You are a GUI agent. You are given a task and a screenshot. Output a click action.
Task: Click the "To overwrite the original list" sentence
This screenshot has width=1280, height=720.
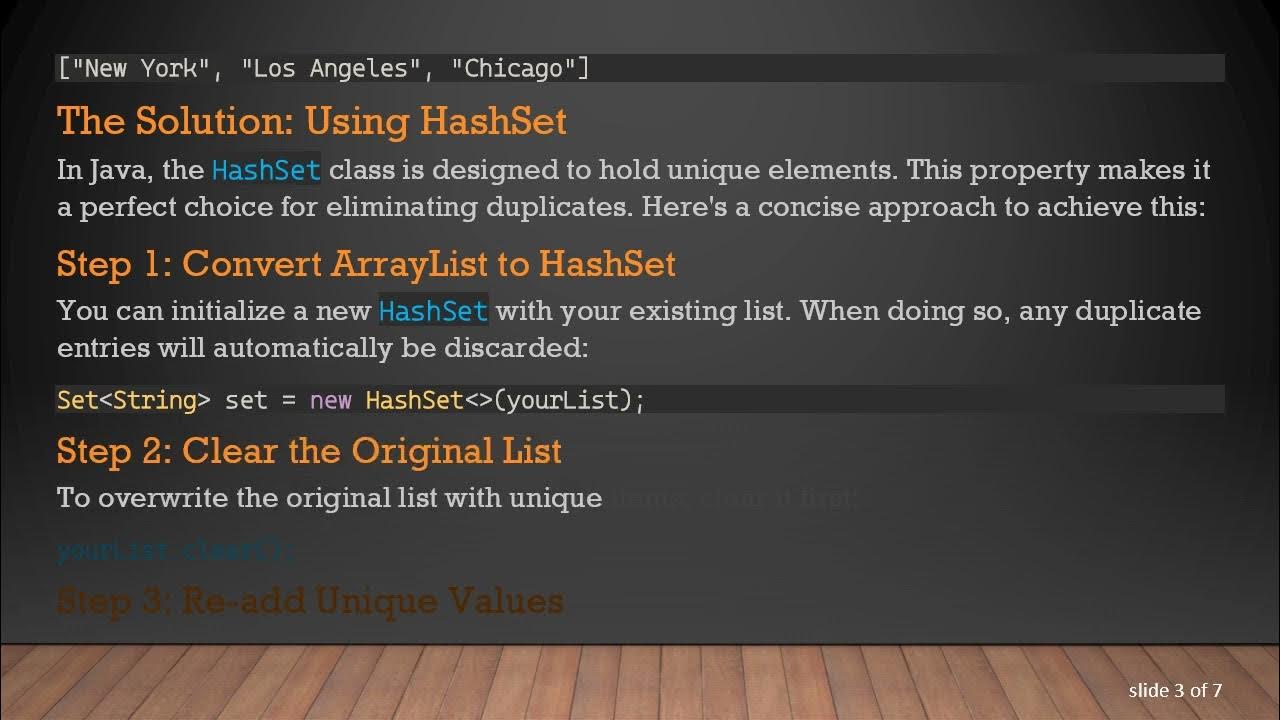click(x=330, y=497)
